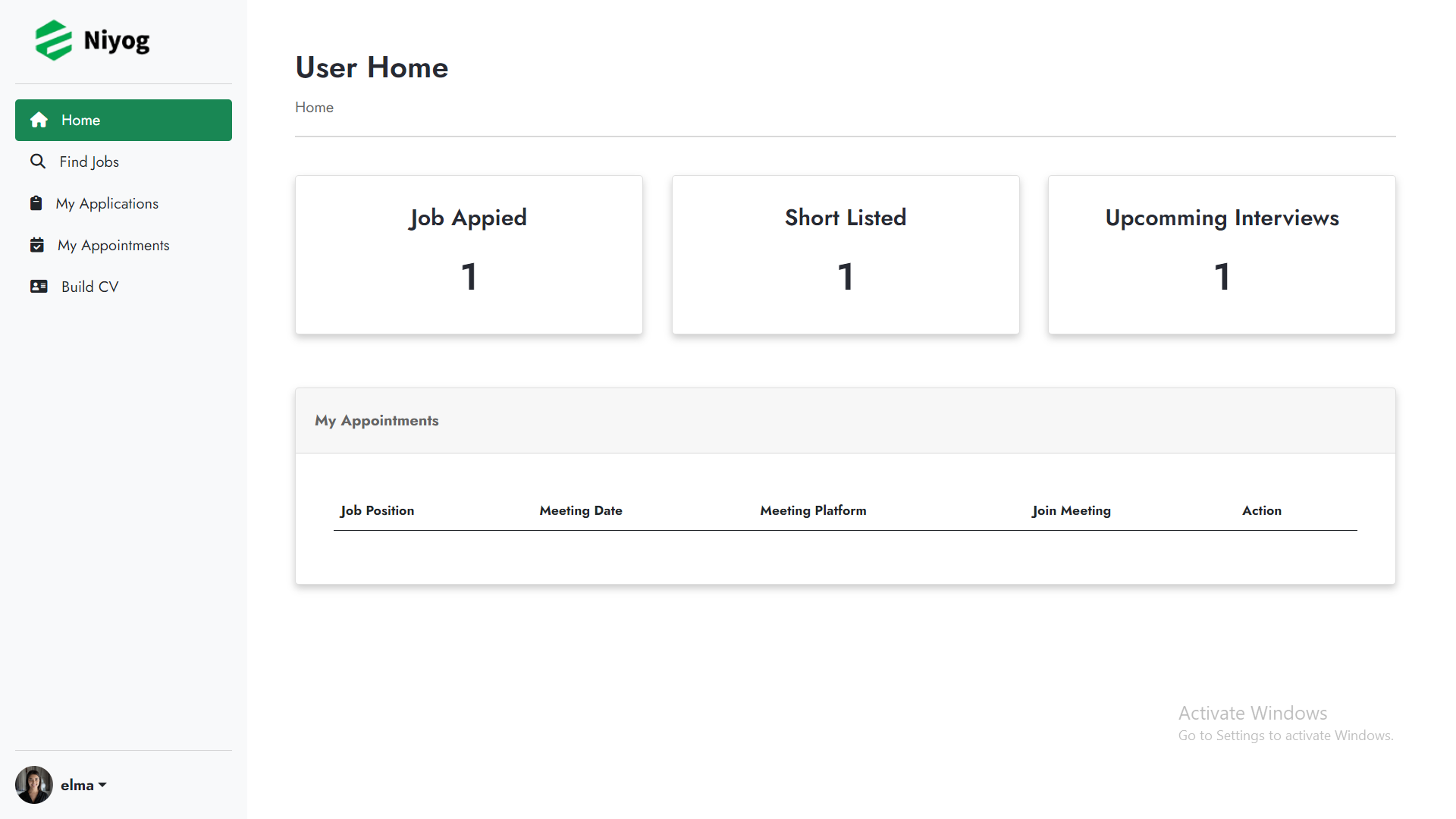Click the User Home page heading
Screen dimensions: 1456x819
[x=372, y=67]
